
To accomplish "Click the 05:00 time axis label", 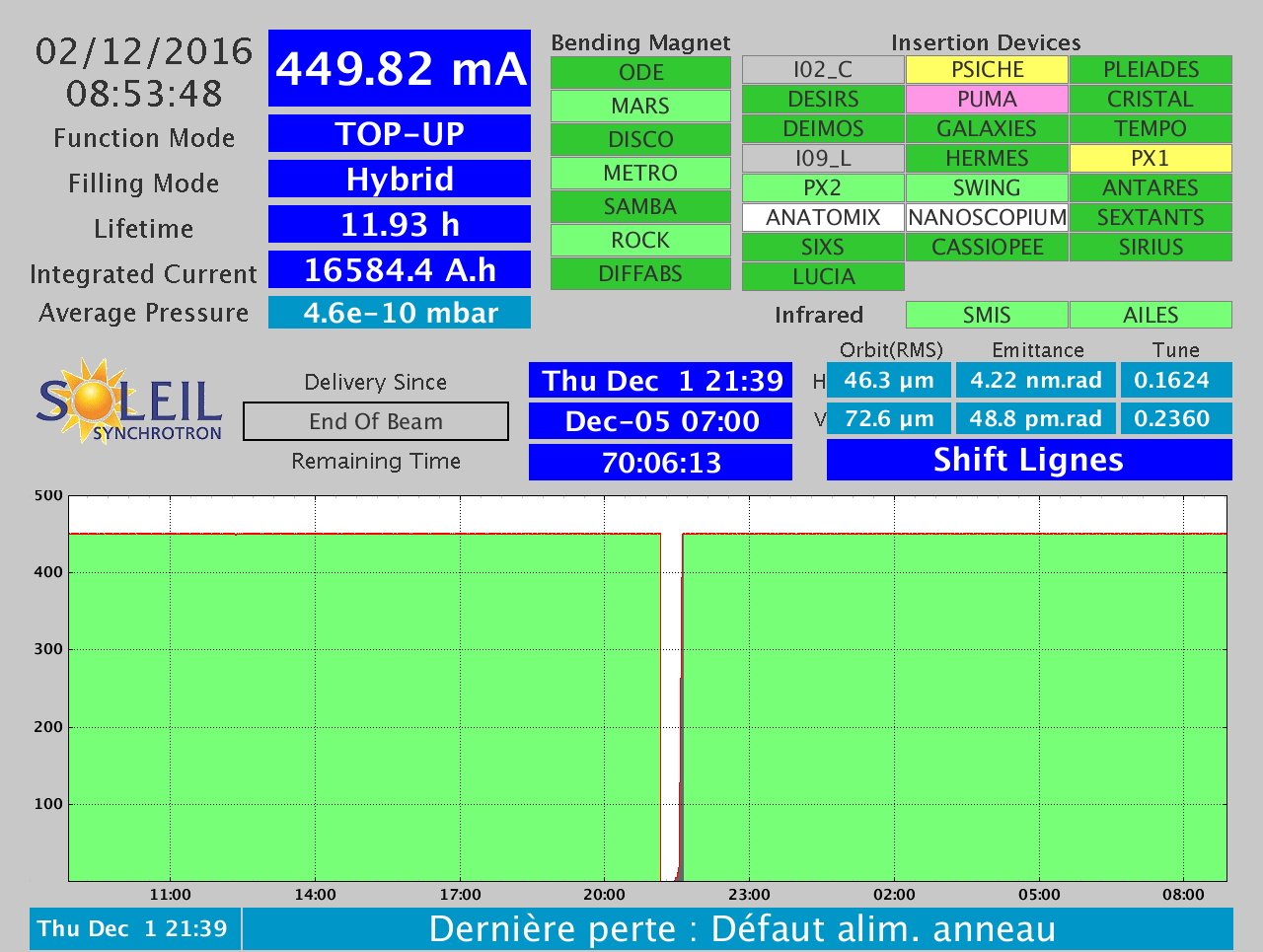I will (x=1039, y=895).
